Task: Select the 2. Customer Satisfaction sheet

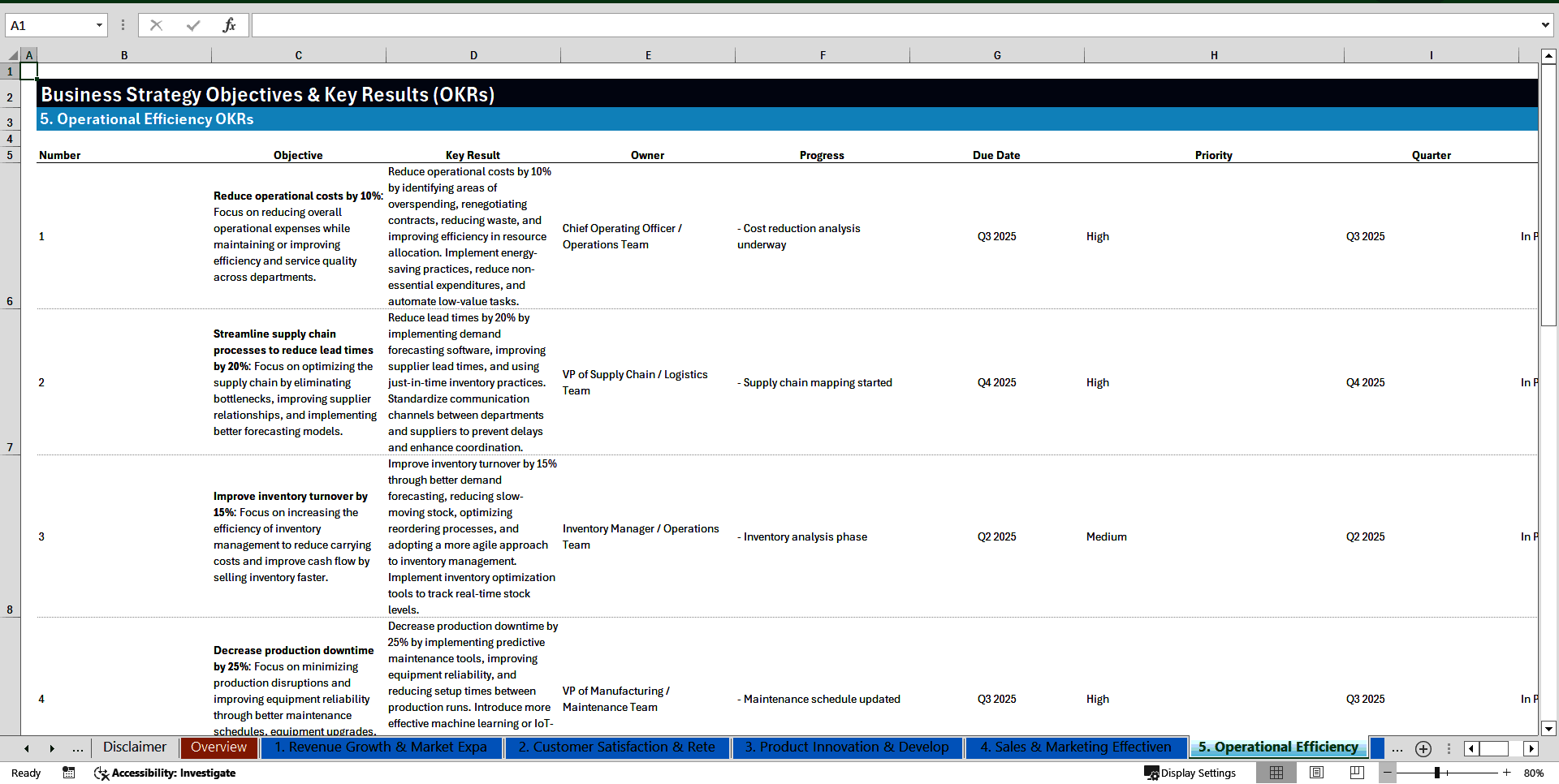Action: (617, 747)
